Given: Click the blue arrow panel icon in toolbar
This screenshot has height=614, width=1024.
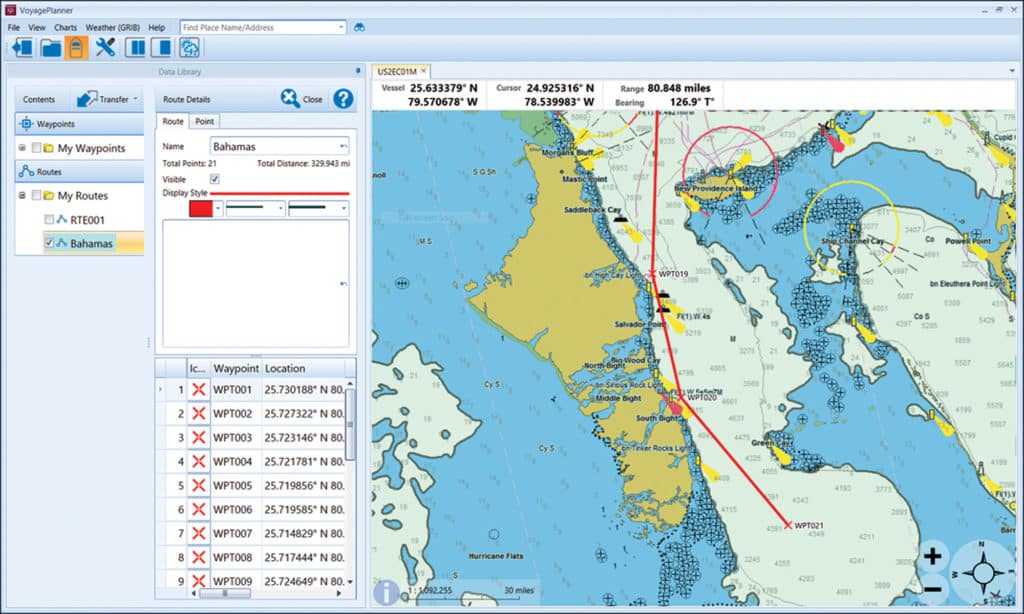Looking at the screenshot, I should 22,48.
